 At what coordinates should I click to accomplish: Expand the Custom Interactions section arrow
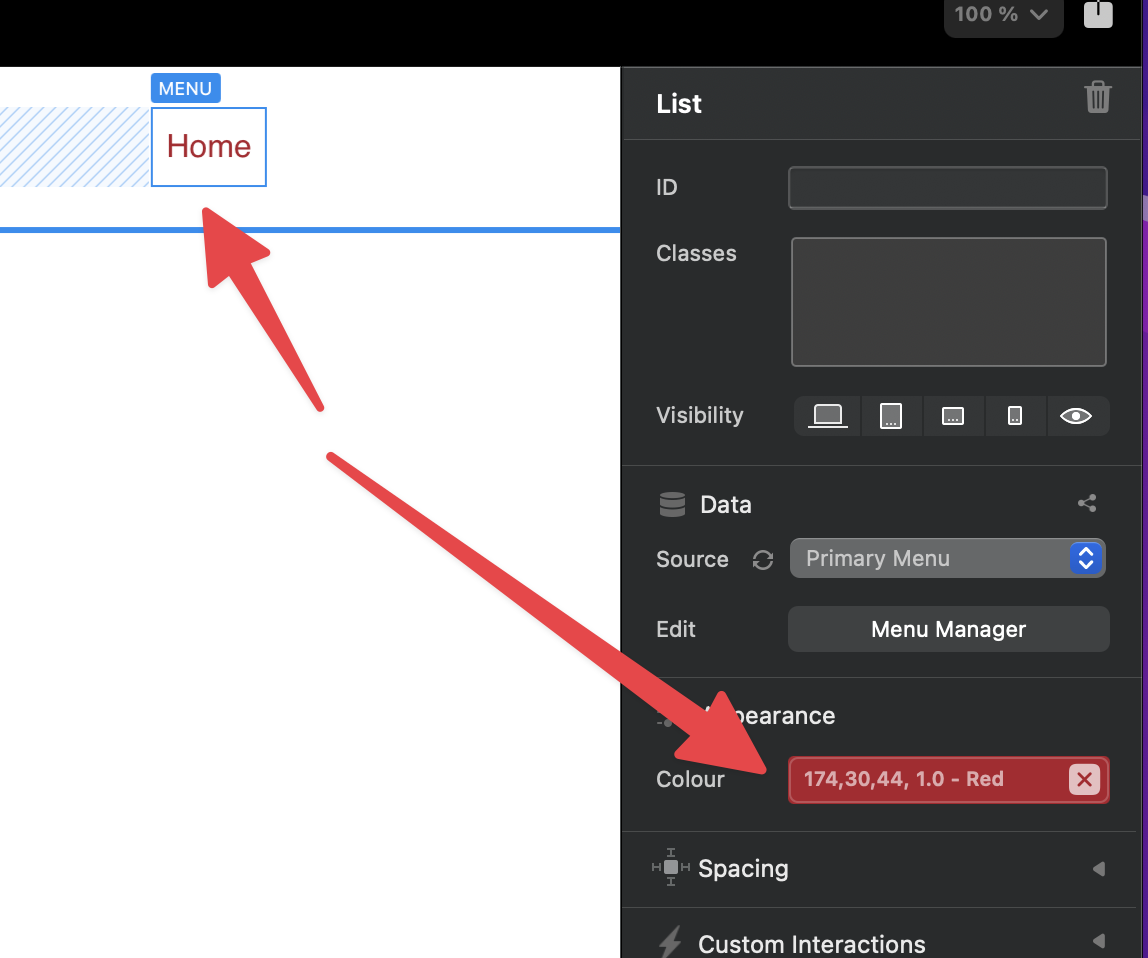[x=1098, y=941]
